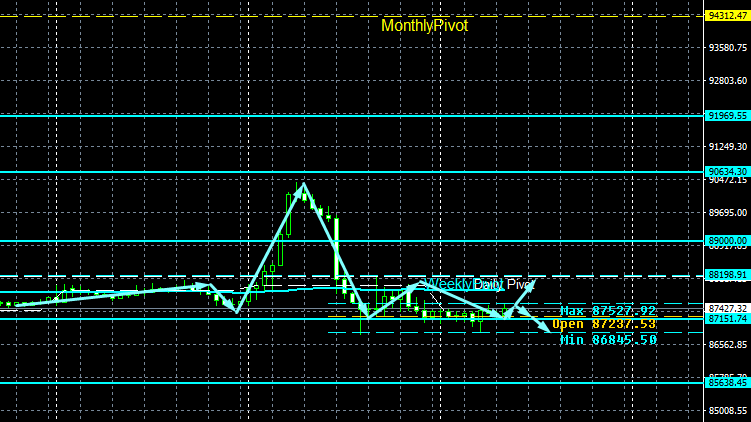Viewport: 751px width, 422px height.
Task: Click the WeeklyPivot label on chart
Action: [464, 284]
